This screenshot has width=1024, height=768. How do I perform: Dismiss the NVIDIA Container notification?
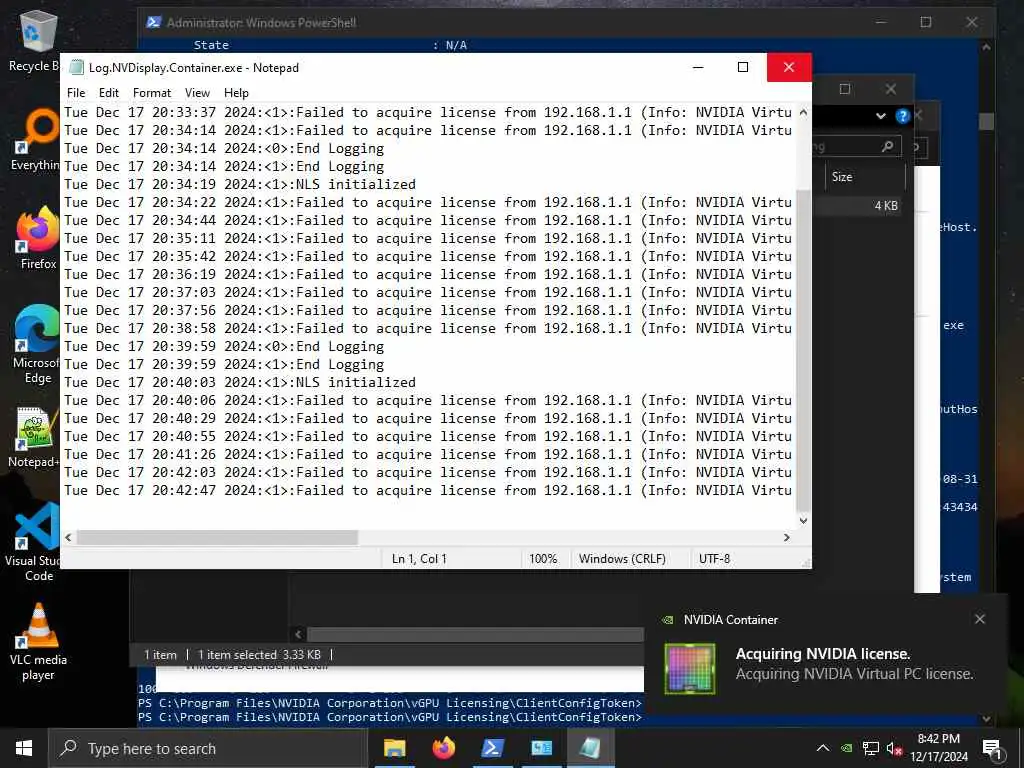(x=980, y=619)
